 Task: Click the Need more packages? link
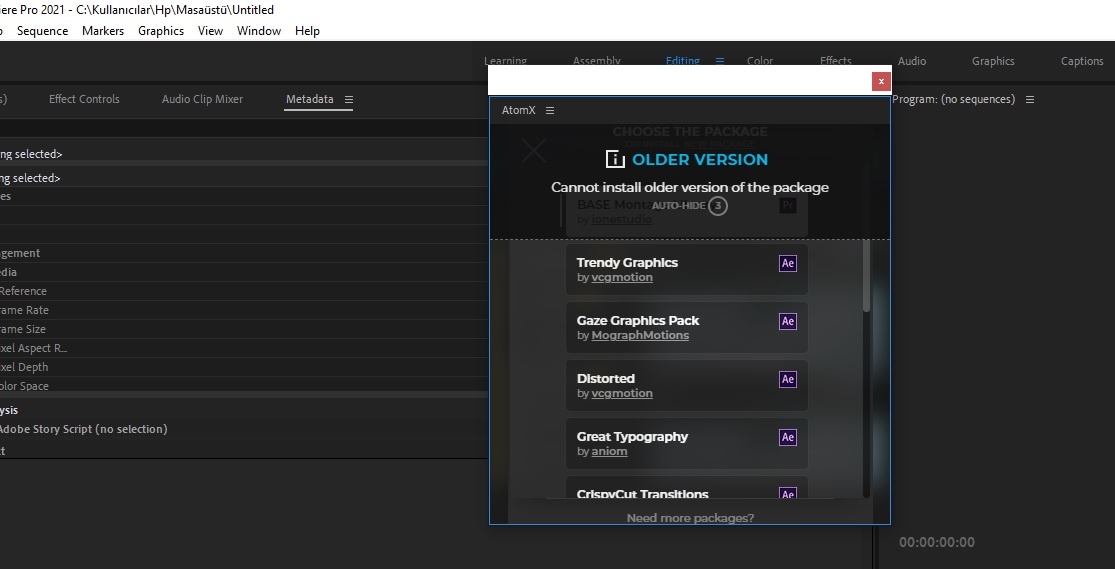pyautogui.click(x=690, y=518)
